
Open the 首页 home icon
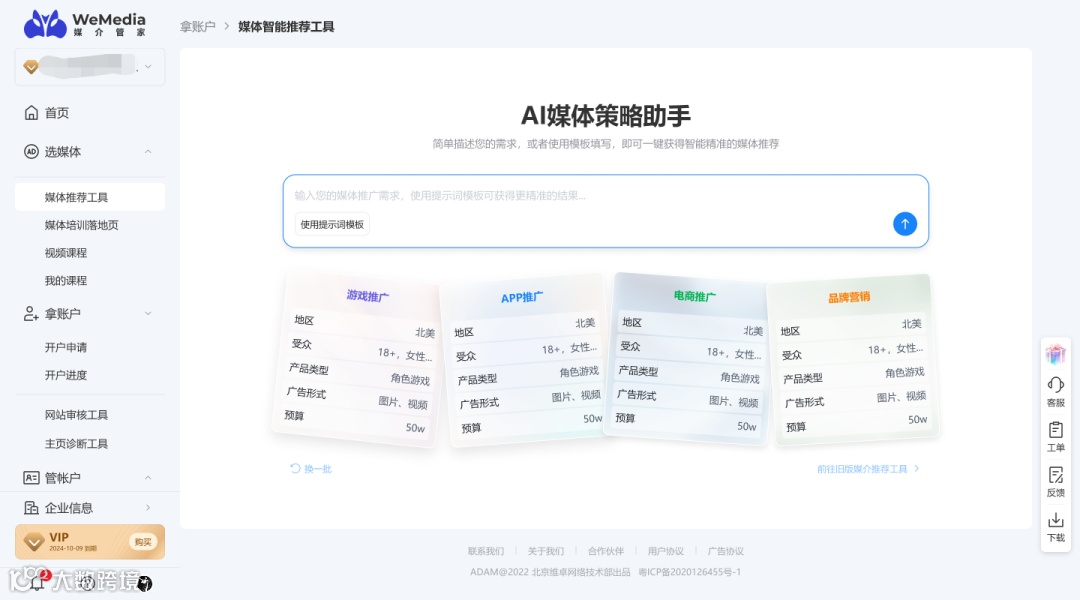(x=31, y=112)
